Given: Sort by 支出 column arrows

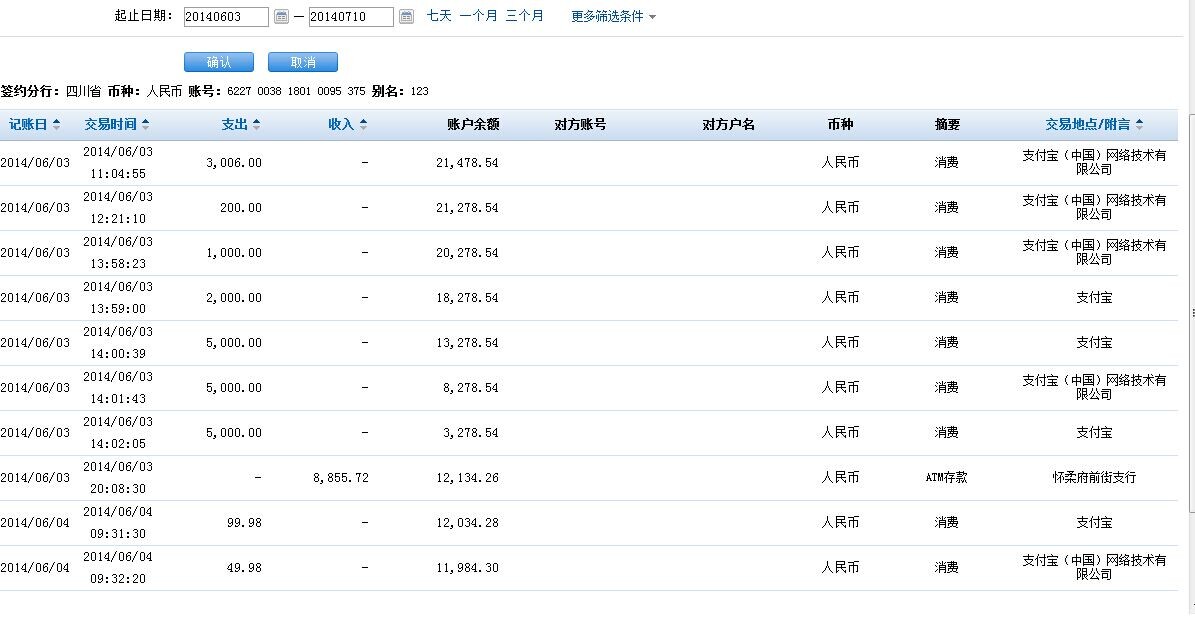Looking at the screenshot, I should point(257,125).
